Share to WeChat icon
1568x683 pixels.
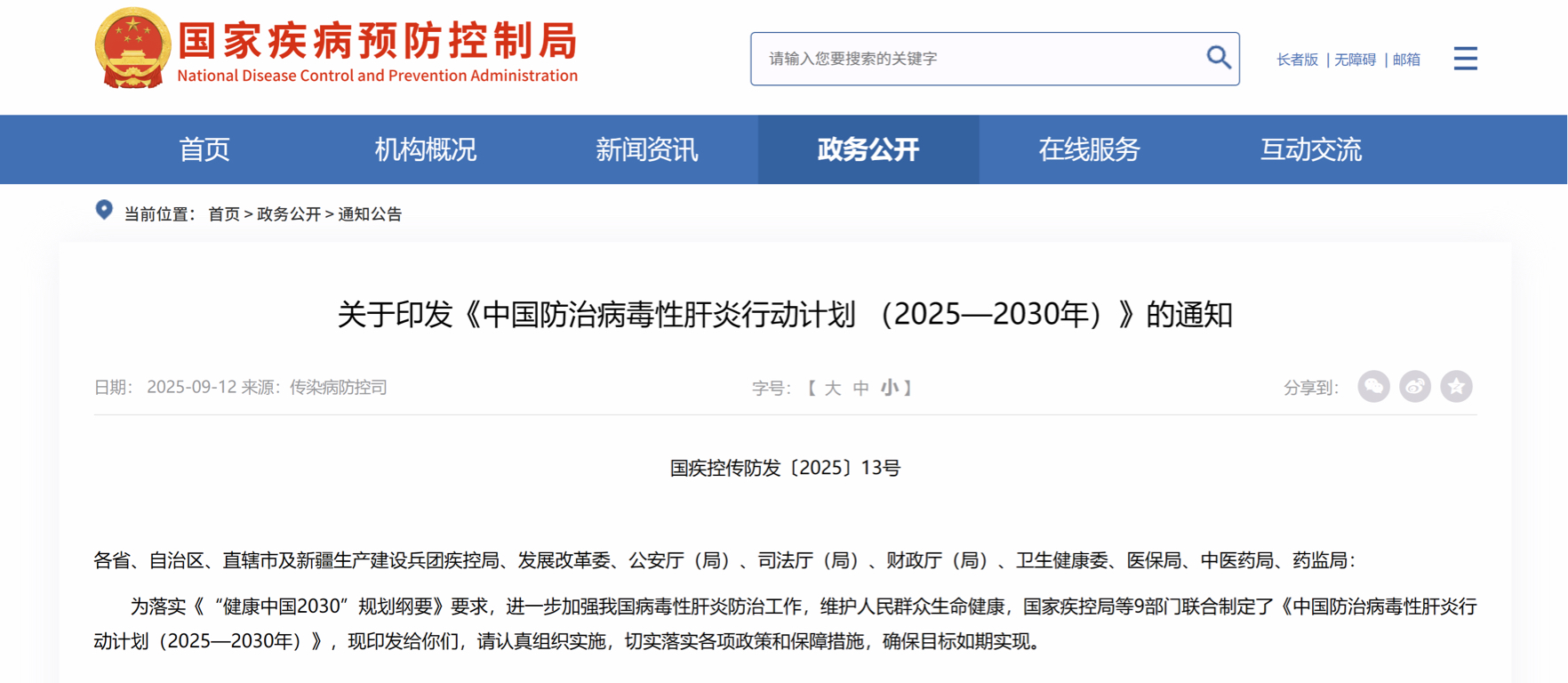1373,387
